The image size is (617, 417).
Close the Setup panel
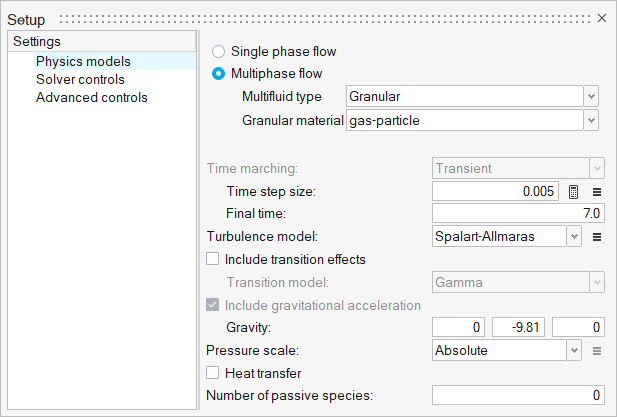click(x=602, y=19)
